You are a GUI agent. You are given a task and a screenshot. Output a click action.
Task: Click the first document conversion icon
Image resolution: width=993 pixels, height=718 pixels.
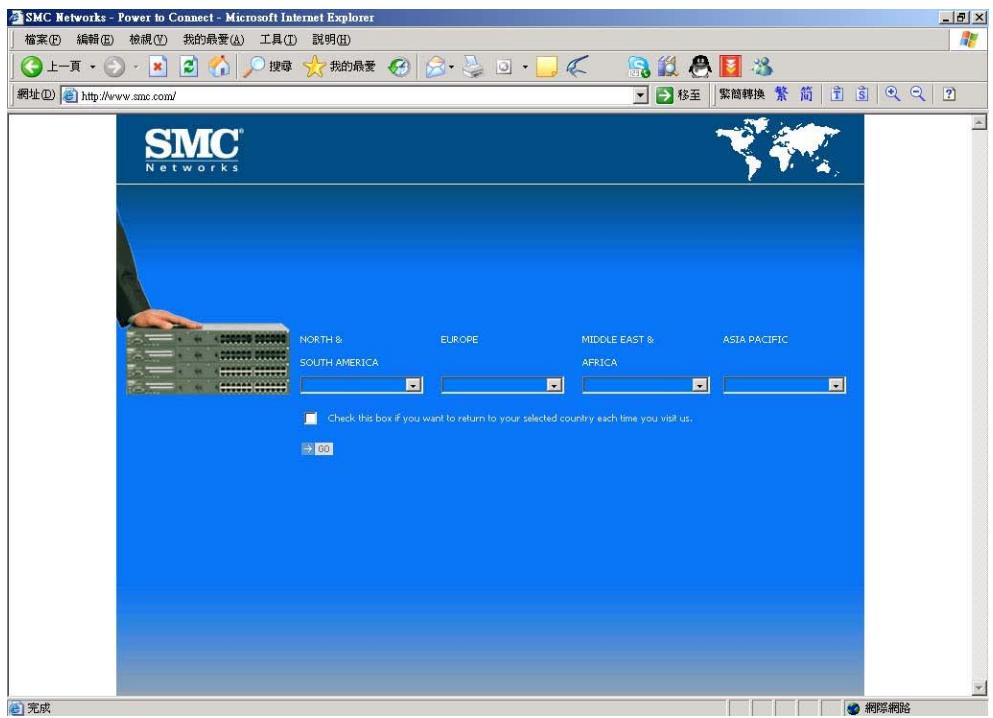(837, 94)
